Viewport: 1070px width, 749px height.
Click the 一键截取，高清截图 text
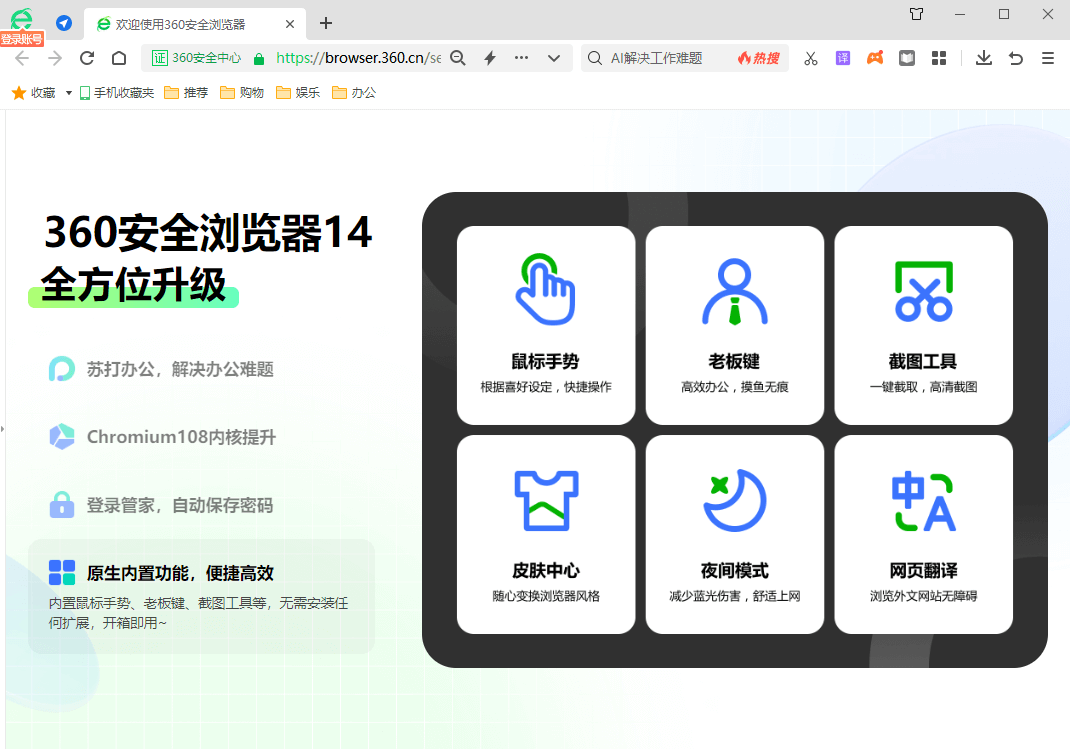coord(924,387)
